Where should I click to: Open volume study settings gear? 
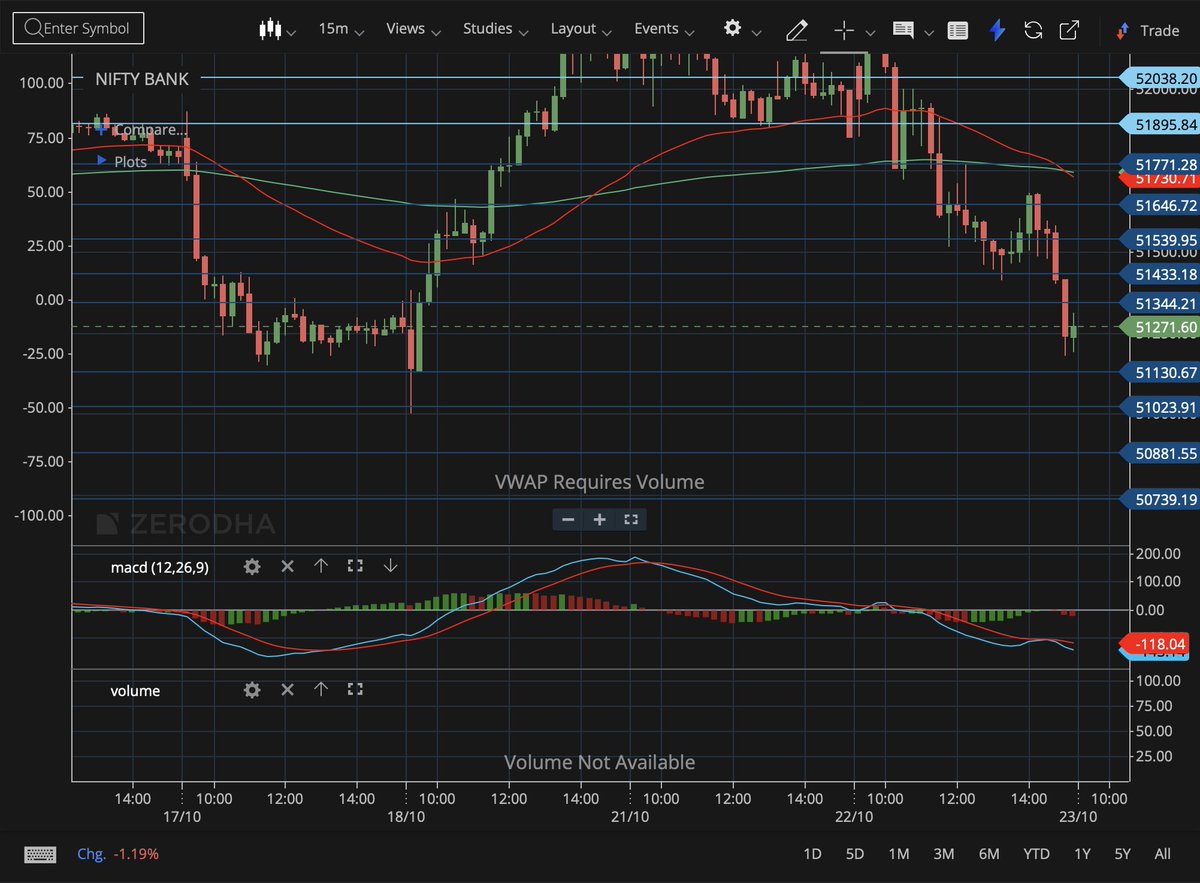(x=252, y=690)
